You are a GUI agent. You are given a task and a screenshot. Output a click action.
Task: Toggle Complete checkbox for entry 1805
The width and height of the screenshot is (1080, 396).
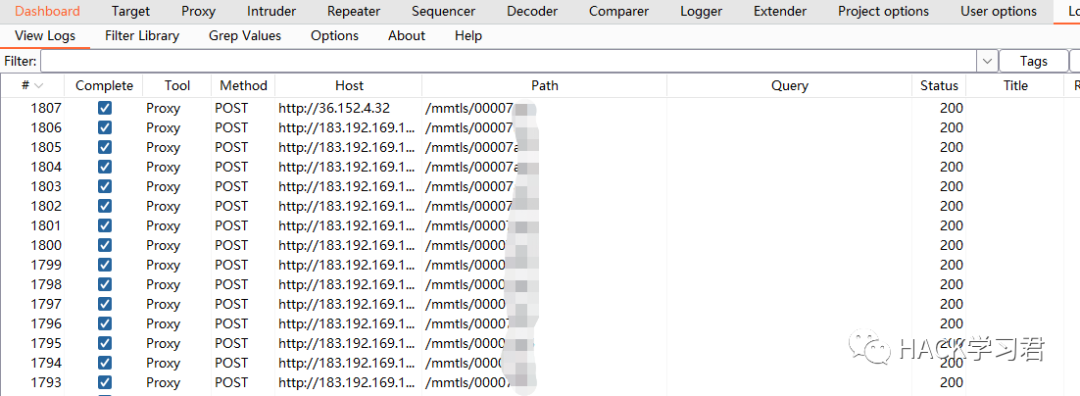(105, 147)
